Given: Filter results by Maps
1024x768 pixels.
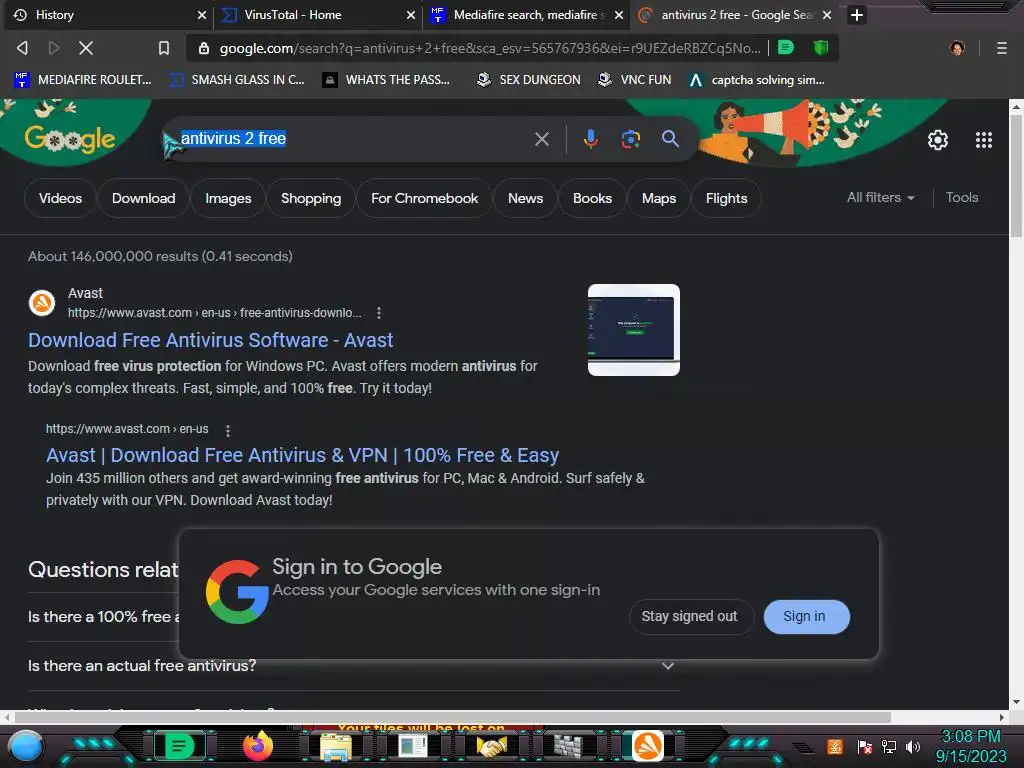Looking at the screenshot, I should (x=659, y=198).
